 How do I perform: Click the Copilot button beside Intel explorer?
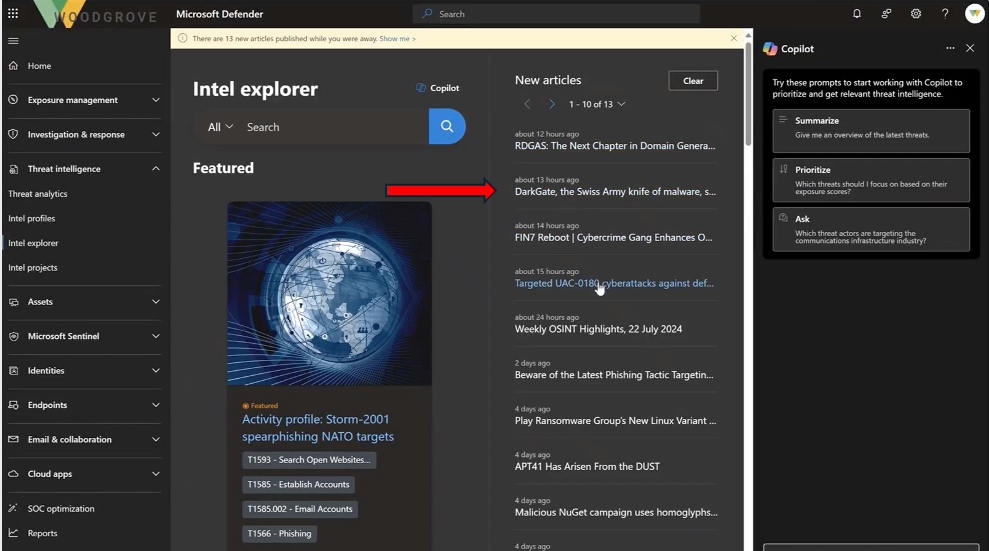point(437,88)
